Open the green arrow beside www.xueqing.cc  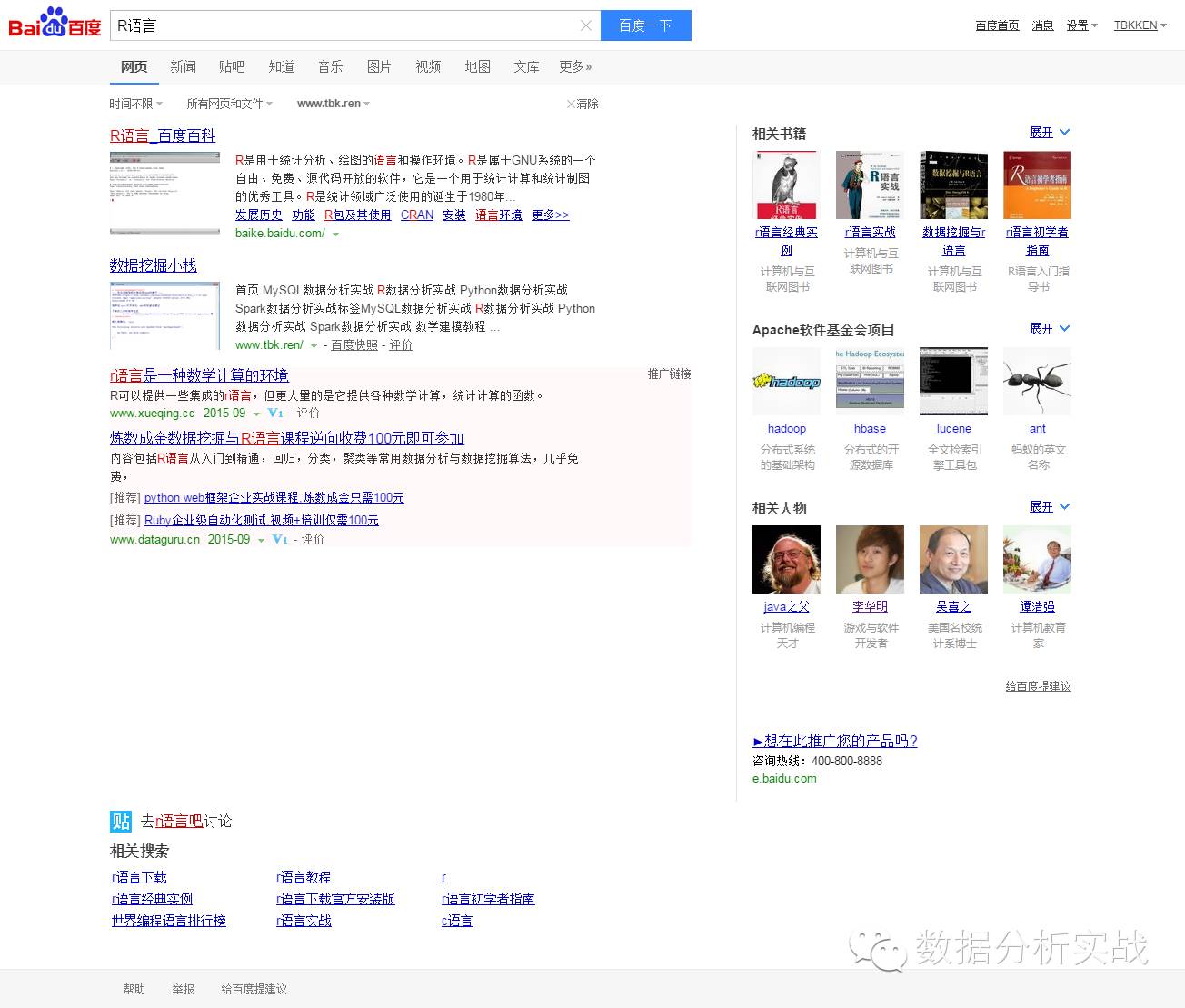pos(256,414)
